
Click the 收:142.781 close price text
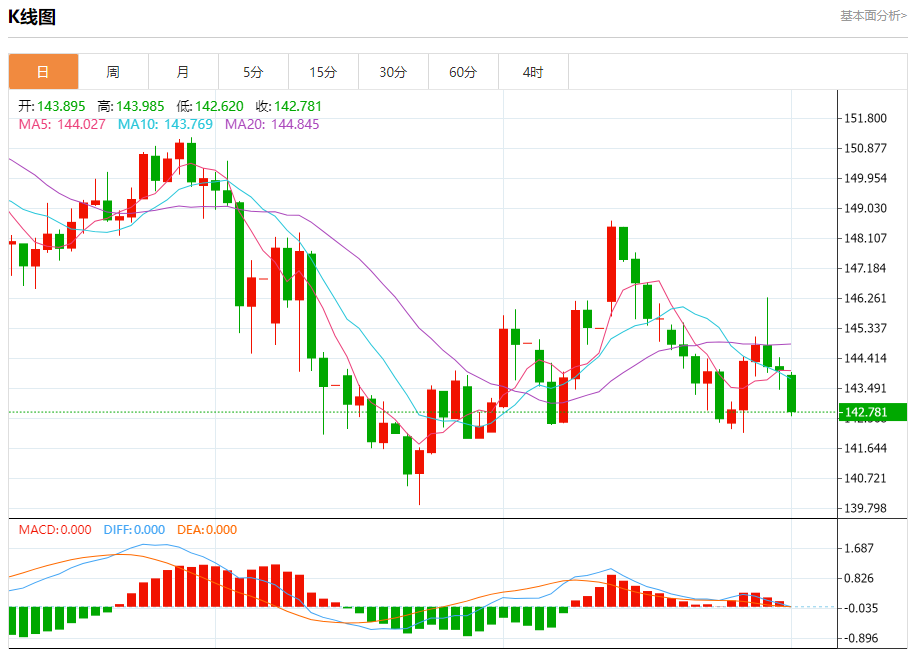tap(288, 106)
